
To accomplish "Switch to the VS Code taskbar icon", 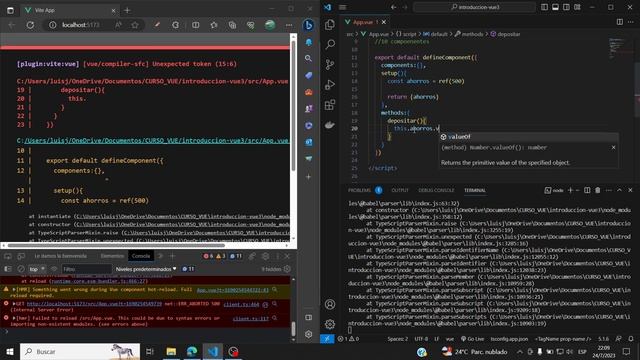I will 213,351.
